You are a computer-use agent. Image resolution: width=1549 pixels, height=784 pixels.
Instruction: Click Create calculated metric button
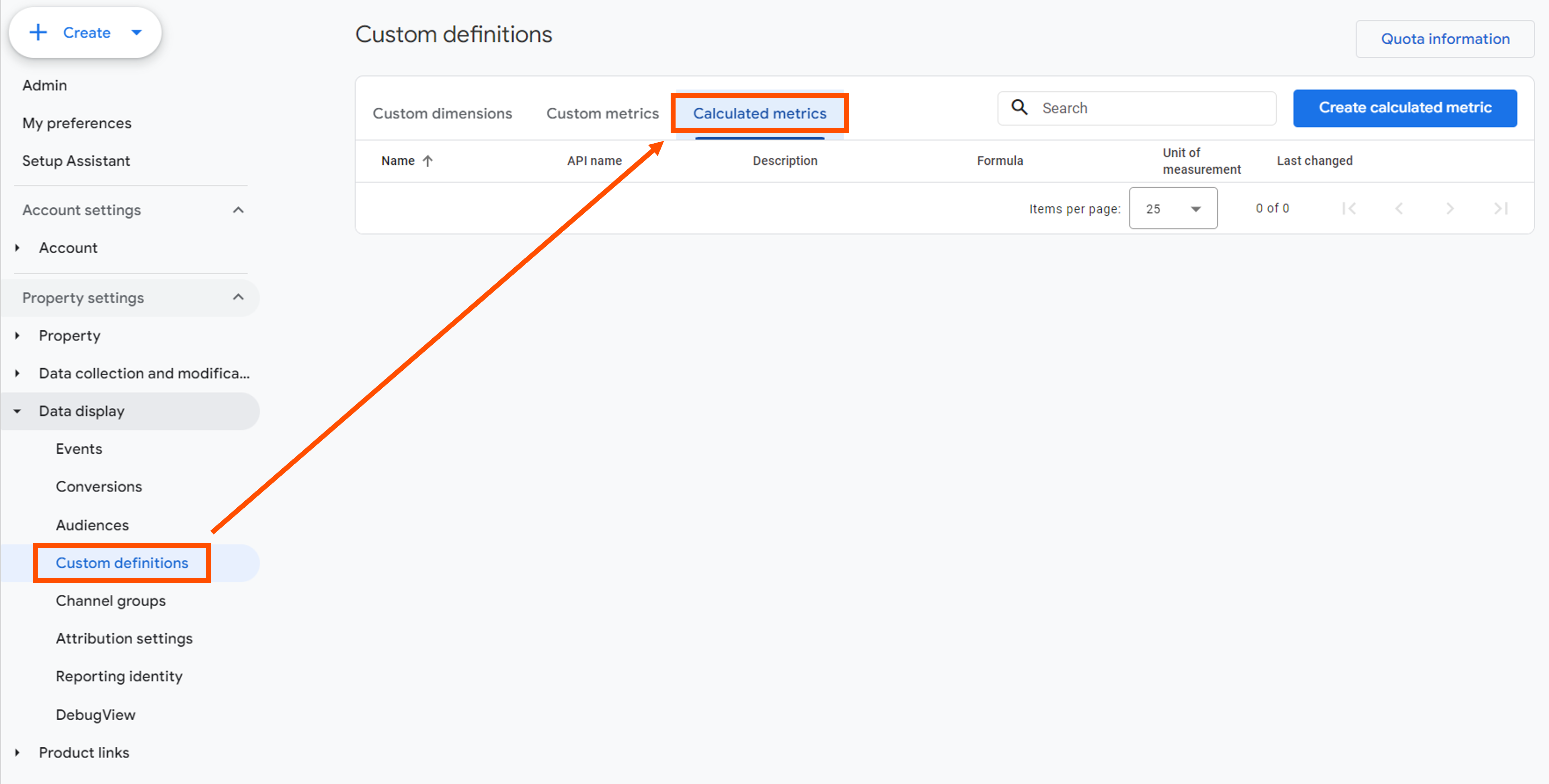tap(1405, 108)
